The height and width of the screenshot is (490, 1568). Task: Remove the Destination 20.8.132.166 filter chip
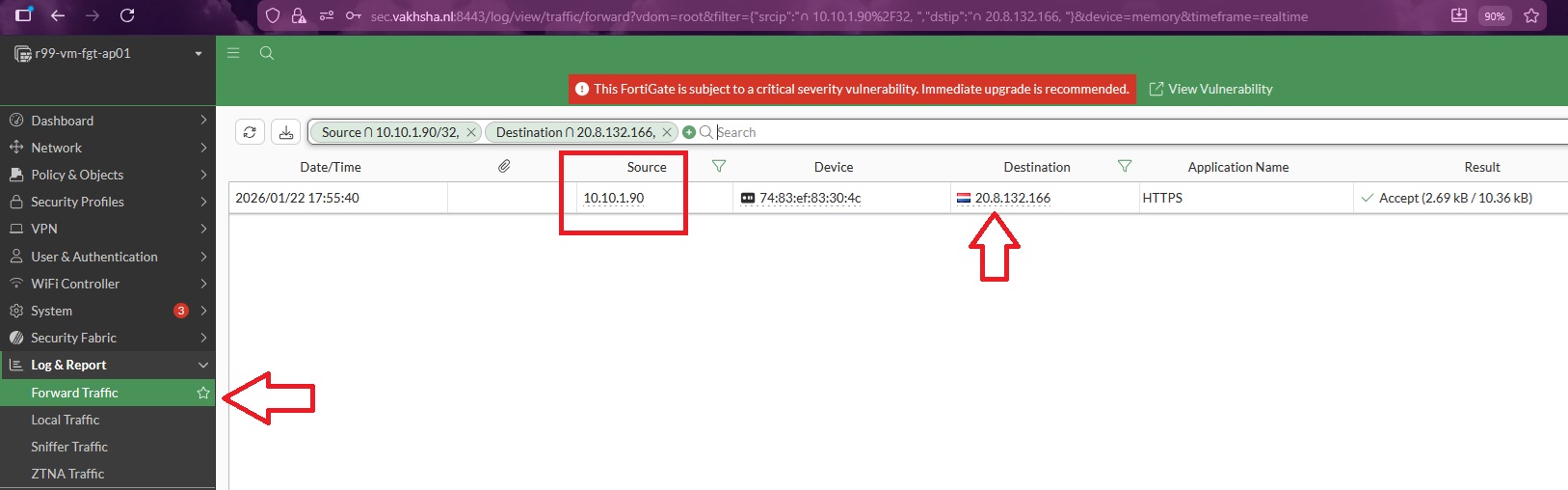667,132
